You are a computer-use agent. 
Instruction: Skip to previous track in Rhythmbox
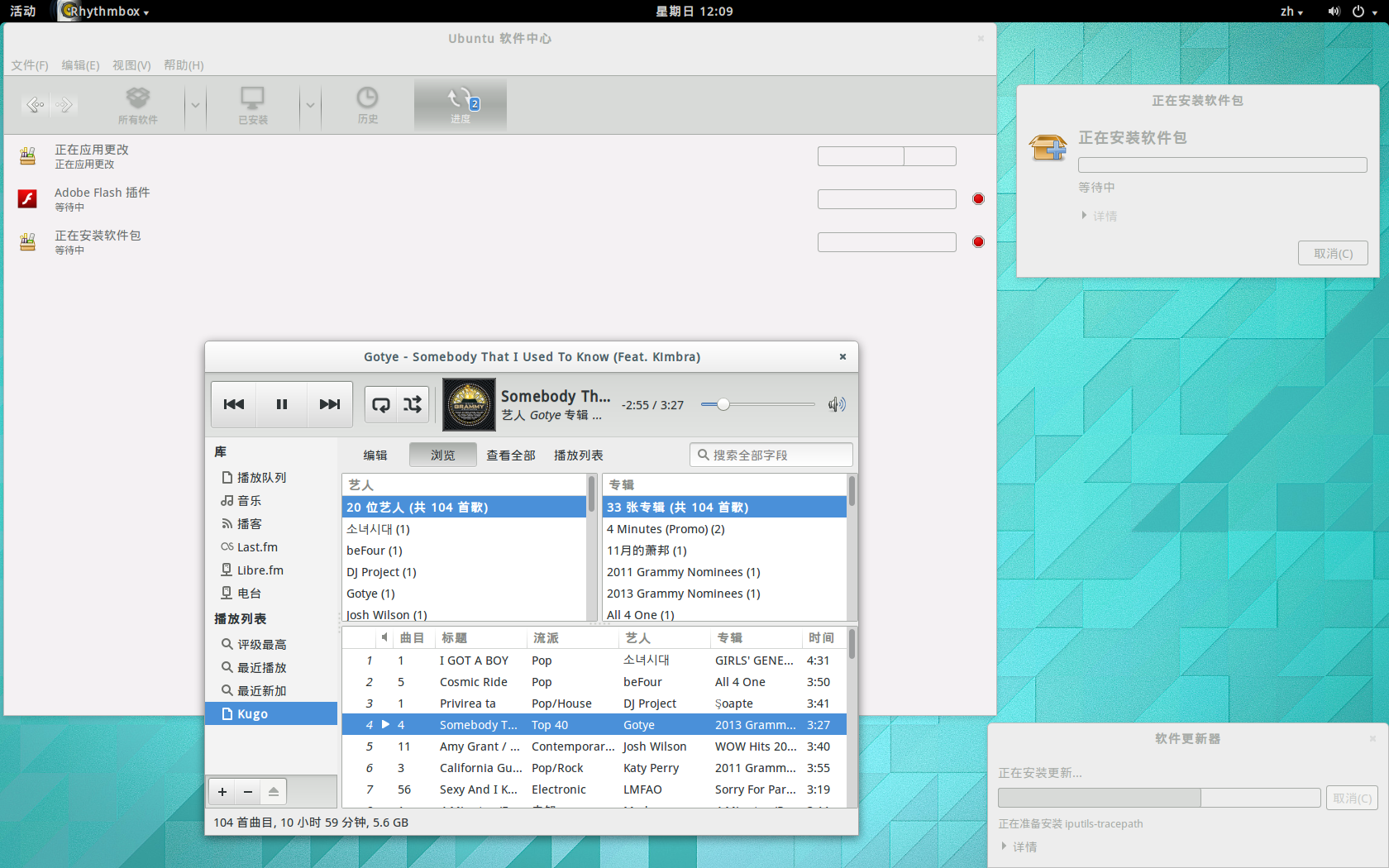click(234, 404)
